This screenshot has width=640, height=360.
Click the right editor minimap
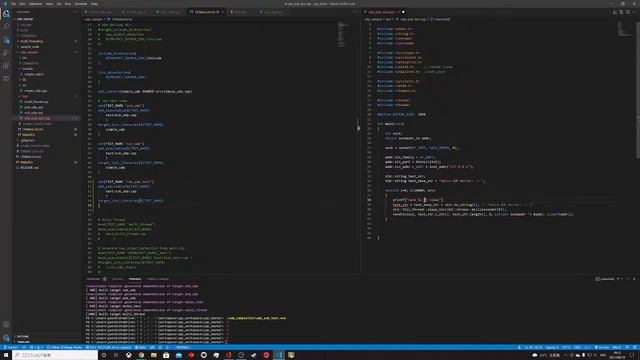[625, 29]
